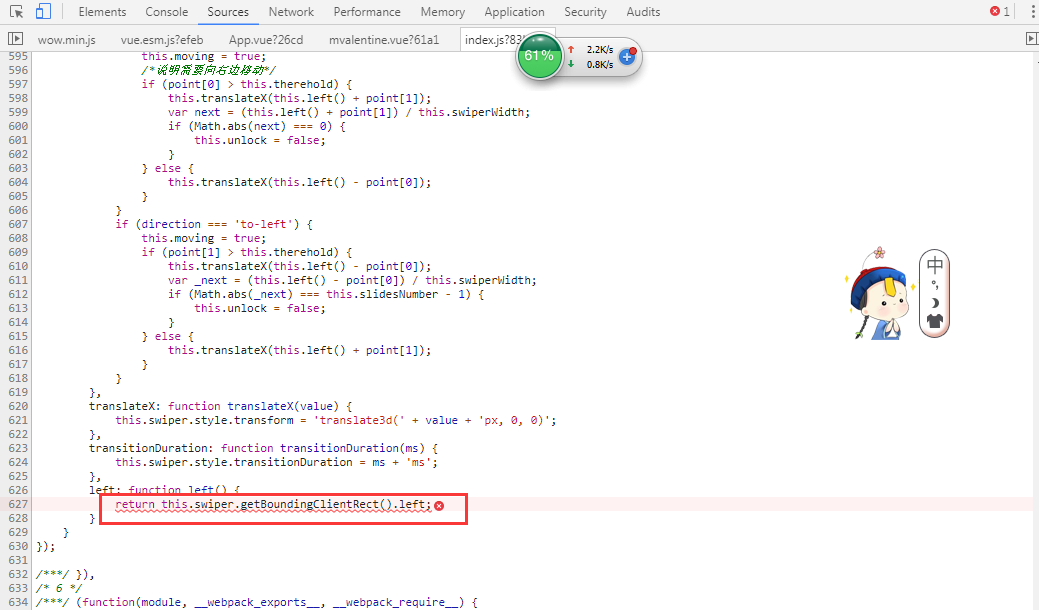This screenshot has height=610, width=1039.
Task: Open the IME skin shirt icon
Action: tap(934, 321)
